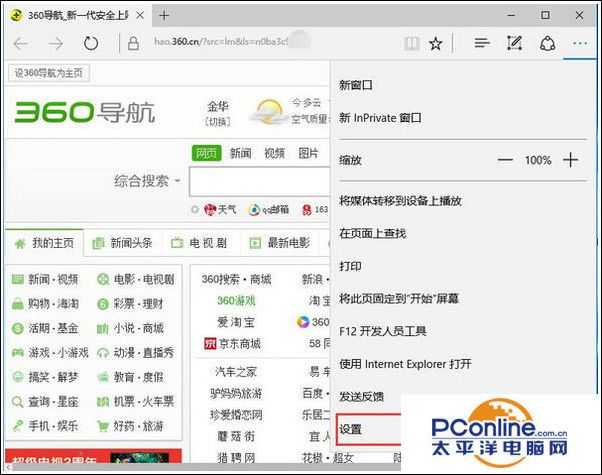Click the weather cloud-sun icon

pos(268,112)
